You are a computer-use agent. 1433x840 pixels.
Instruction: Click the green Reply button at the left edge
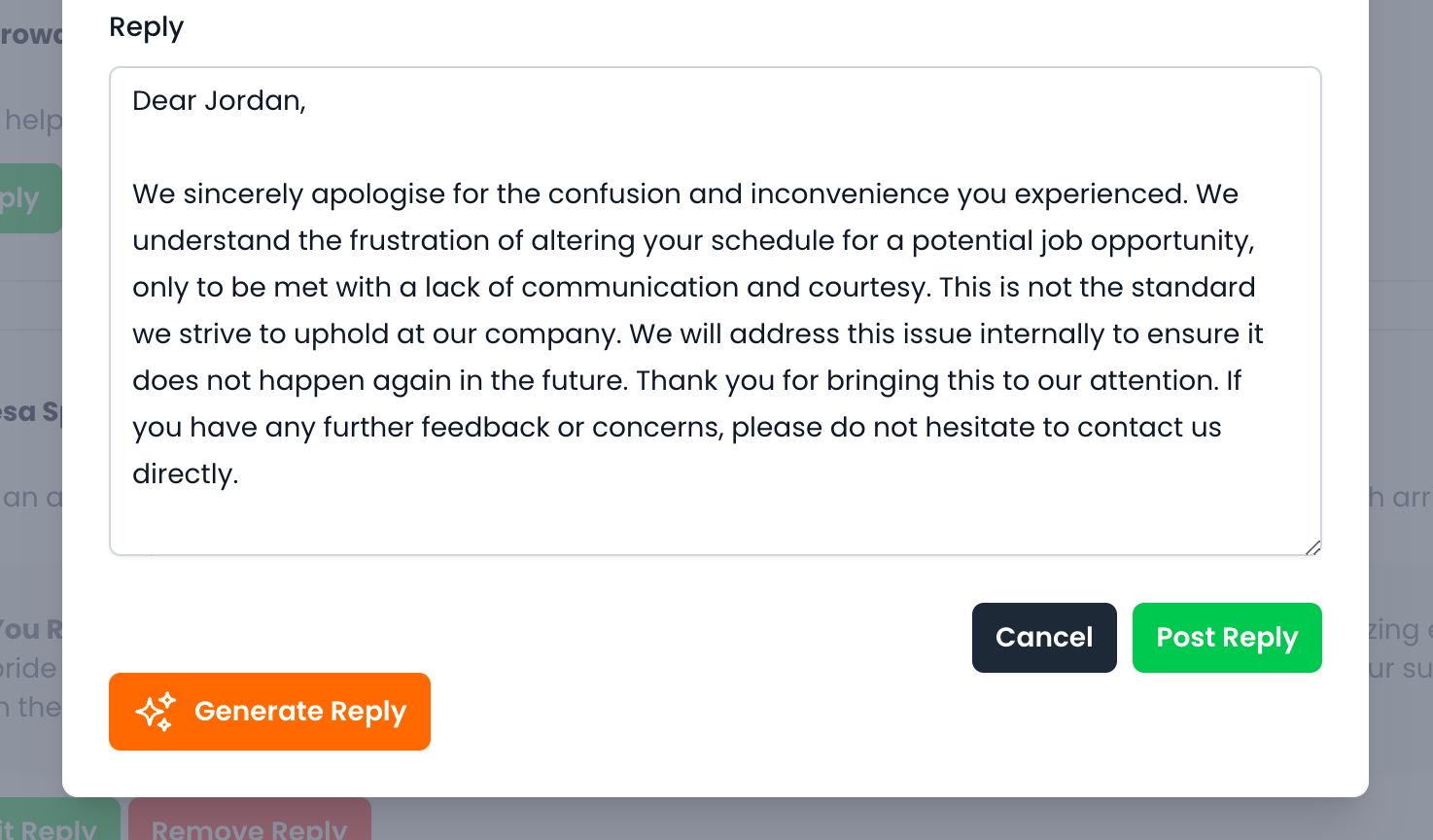29,198
